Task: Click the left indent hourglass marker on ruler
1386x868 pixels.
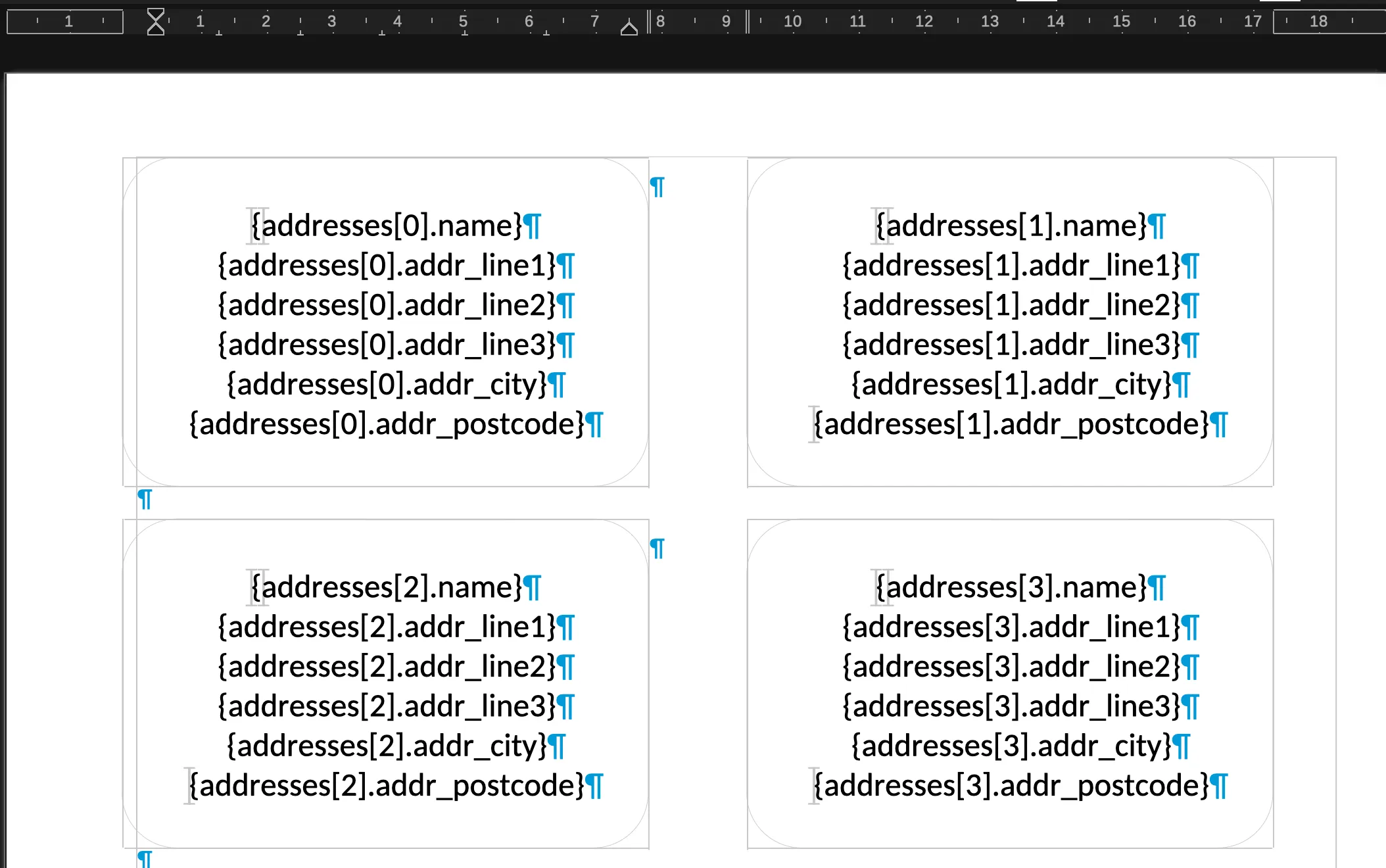Action: tap(156, 21)
